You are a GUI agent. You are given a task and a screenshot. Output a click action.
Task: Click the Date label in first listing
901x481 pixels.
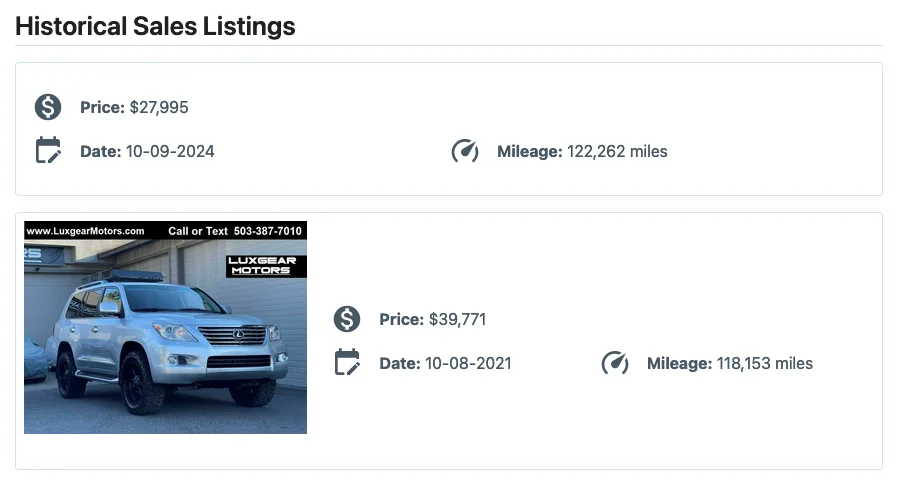click(101, 152)
